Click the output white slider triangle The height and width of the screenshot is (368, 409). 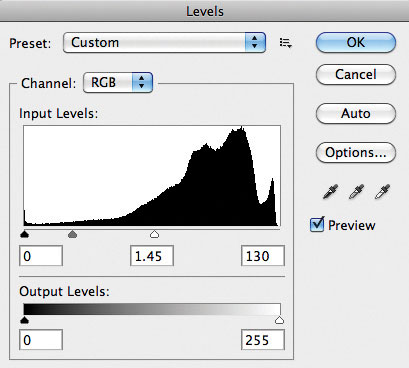coord(279,320)
